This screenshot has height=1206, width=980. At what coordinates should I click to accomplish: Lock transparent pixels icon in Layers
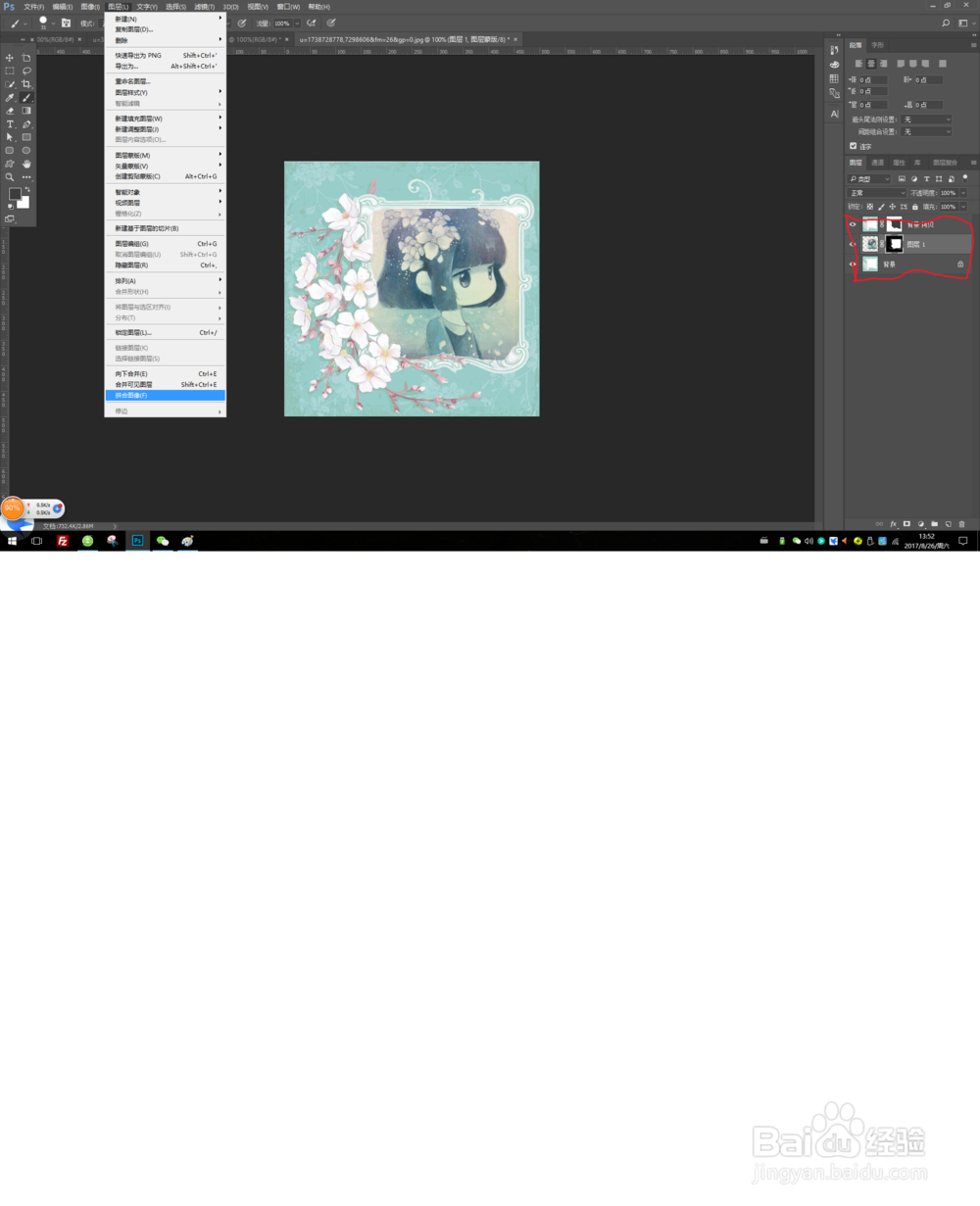tap(870, 207)
